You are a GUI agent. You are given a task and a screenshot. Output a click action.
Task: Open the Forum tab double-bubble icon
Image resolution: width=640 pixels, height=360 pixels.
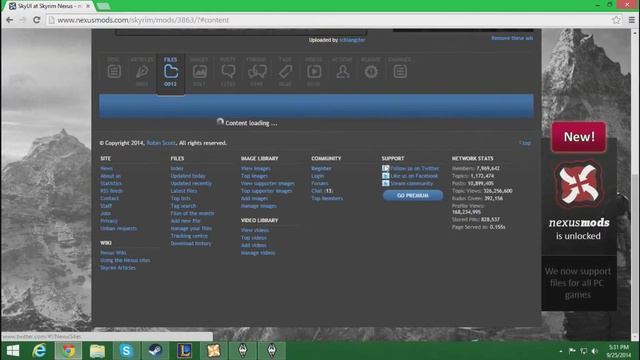click(257, 72)
